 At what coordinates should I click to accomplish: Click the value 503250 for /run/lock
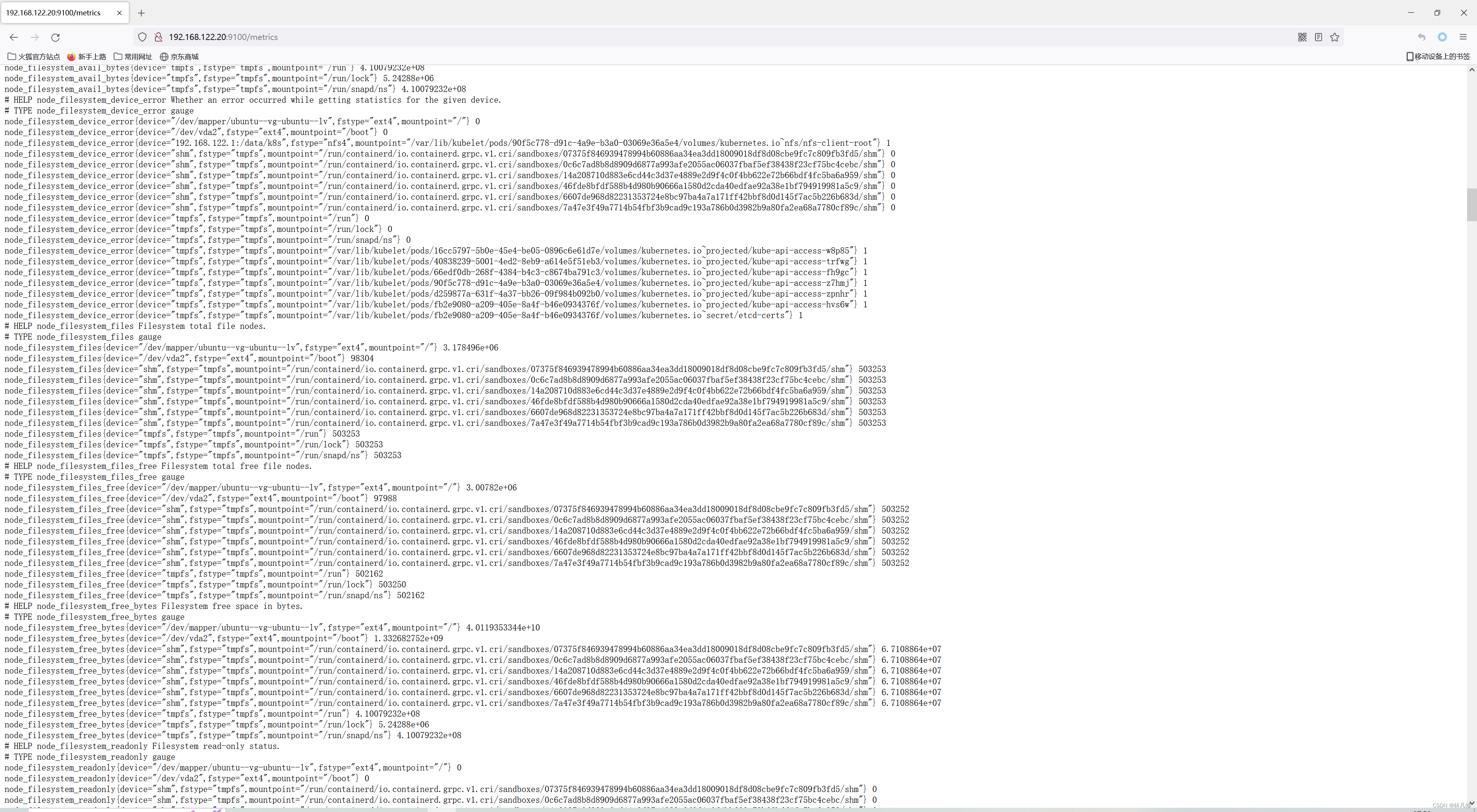point(392,585)
